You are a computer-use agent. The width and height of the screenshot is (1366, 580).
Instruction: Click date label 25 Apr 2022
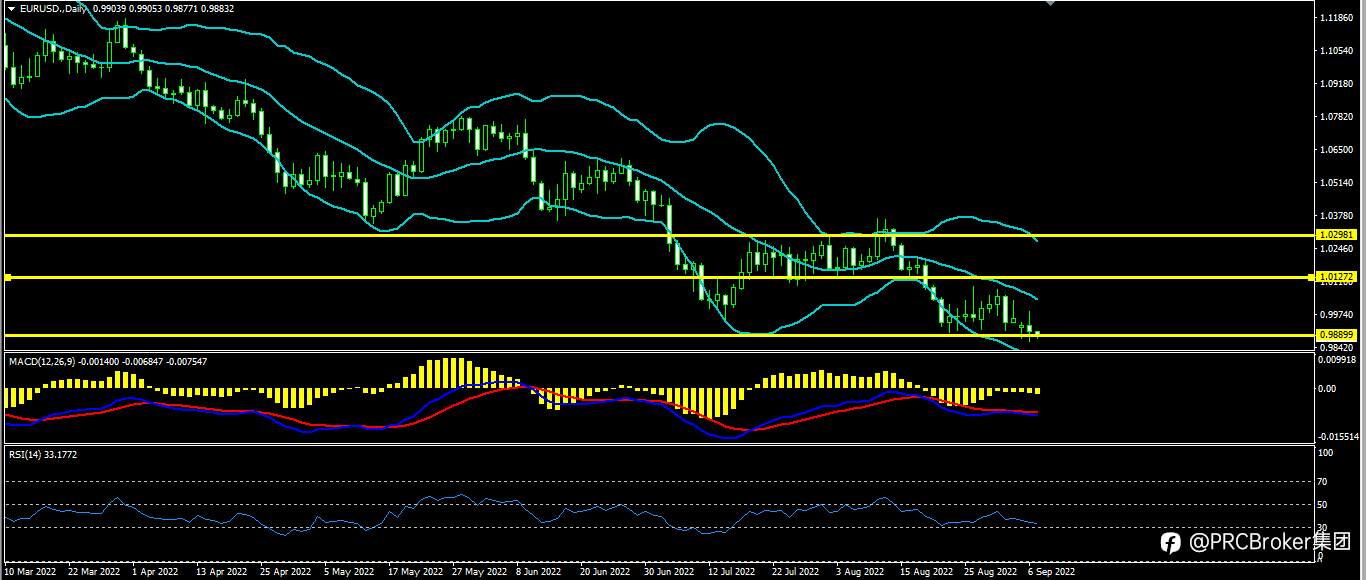click(x=285, y=572)
